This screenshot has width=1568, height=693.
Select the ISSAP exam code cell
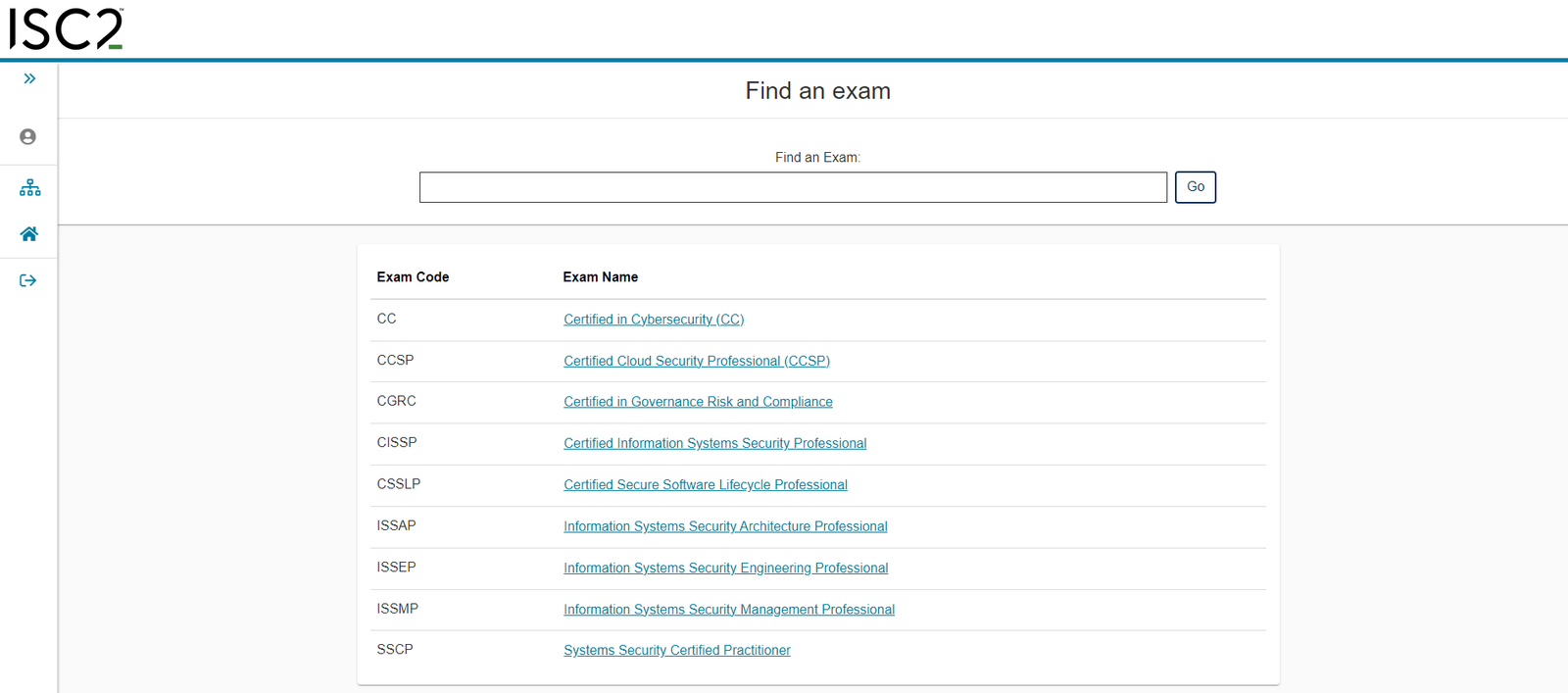(x=396, y=525)
